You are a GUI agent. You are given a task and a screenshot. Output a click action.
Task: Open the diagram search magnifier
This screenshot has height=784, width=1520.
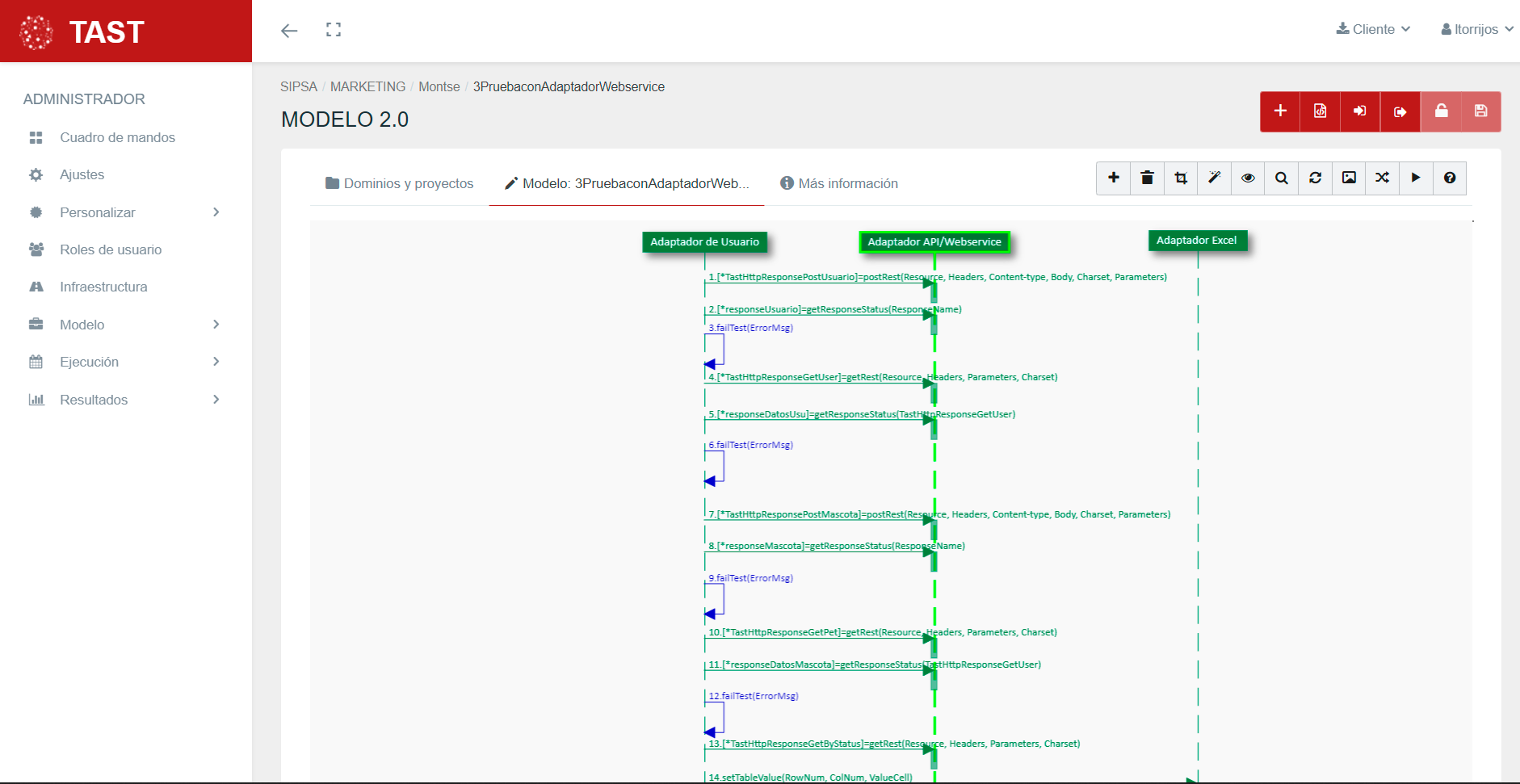(x=1281, y=178)
